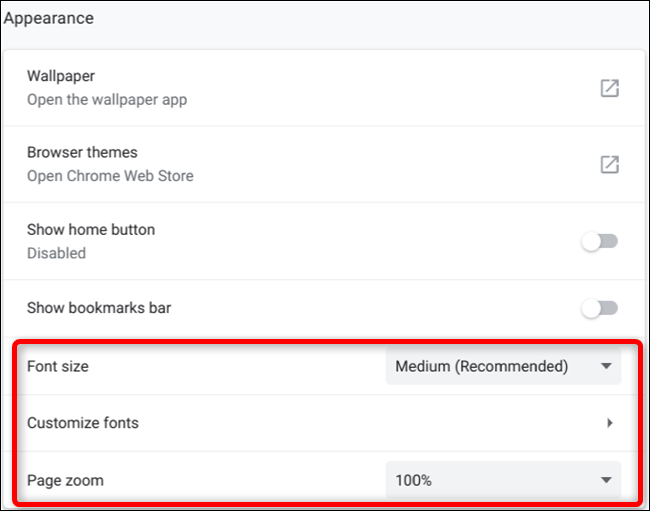
Task: Click the Appearance section heading
Action: (49, 18)
